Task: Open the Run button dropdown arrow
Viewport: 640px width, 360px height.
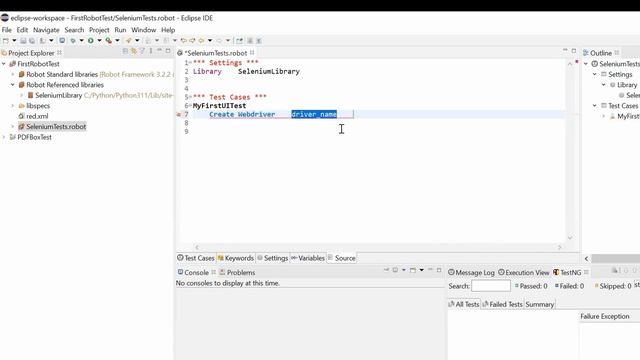Action: [x=99, y=40]
